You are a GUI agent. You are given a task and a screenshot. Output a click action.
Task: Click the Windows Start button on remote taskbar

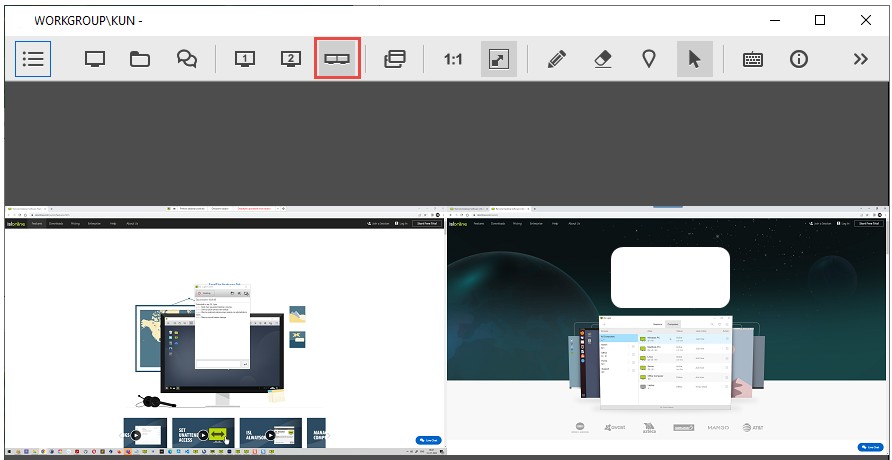tap(9, 451)
